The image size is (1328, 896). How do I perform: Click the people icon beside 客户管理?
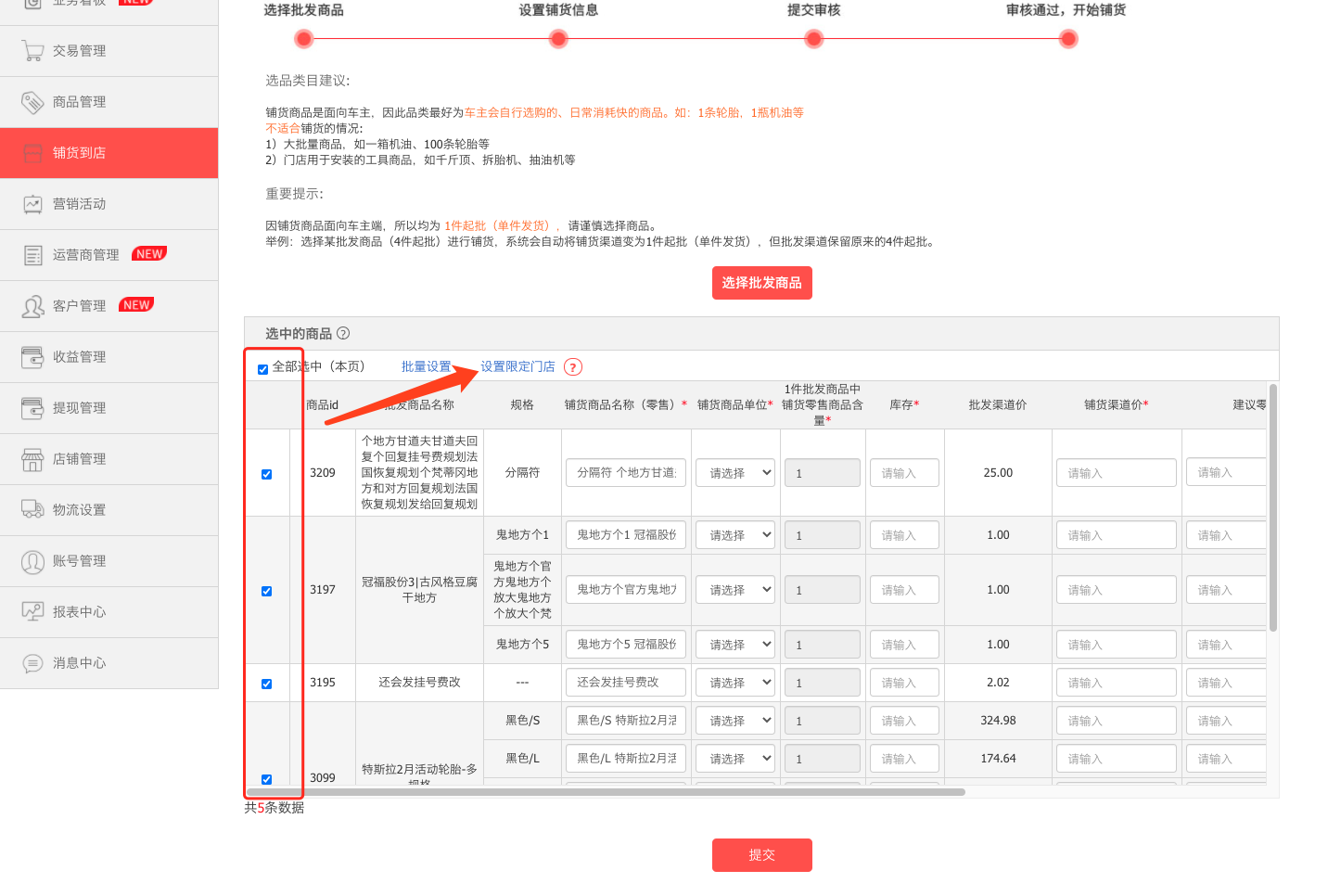[x=32, y=306]
